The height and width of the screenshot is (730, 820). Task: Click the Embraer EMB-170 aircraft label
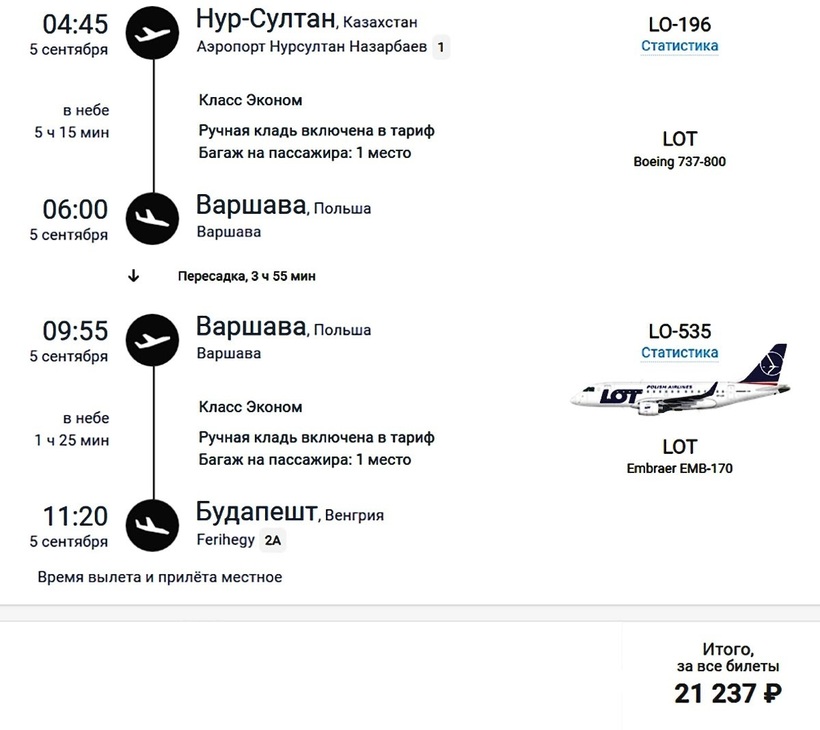[x=680, y=468]
